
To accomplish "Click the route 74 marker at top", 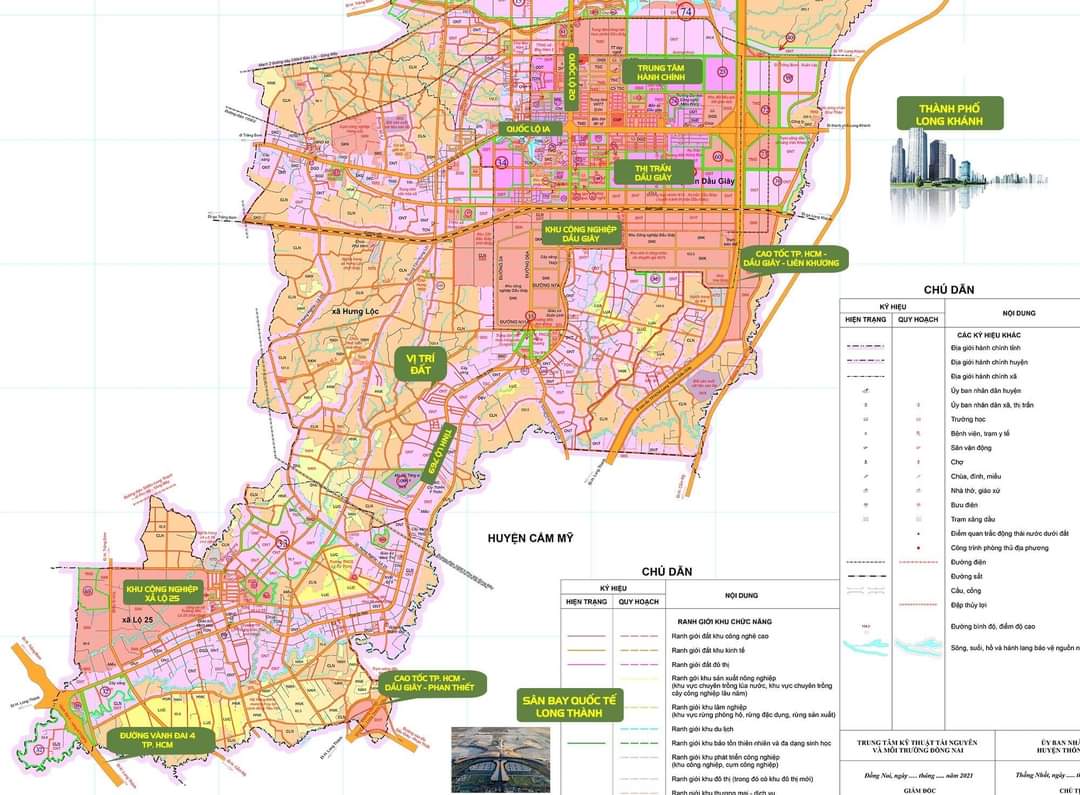I will [685, 12].
